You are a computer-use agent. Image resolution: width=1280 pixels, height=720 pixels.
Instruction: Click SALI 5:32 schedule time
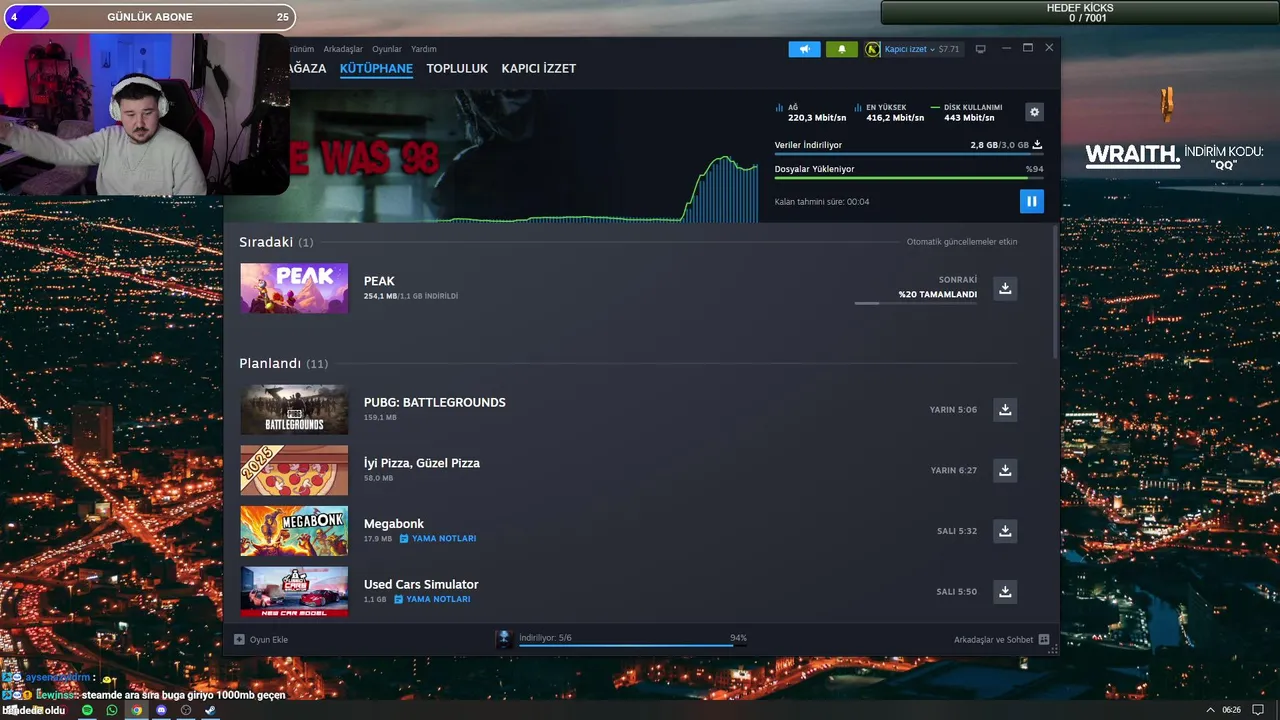click(957, 531)
